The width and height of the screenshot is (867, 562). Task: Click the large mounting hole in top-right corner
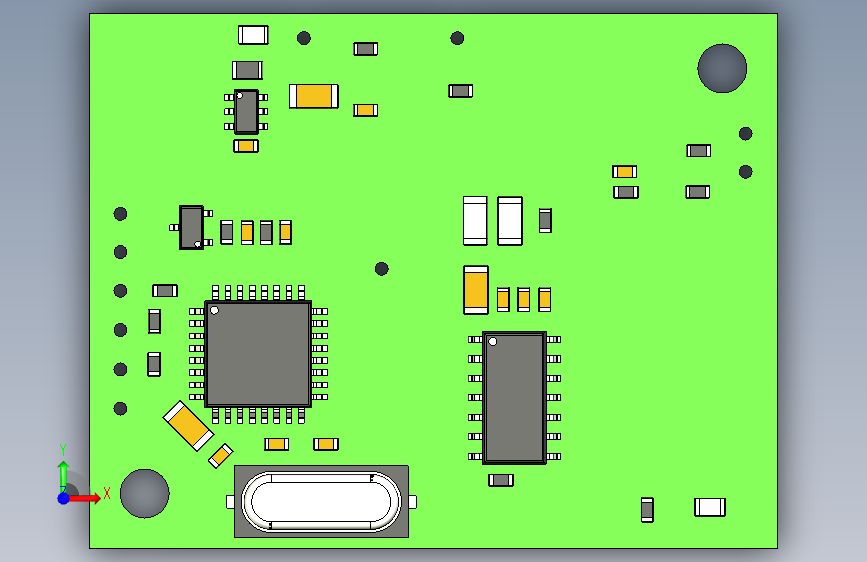click(722, 68)
